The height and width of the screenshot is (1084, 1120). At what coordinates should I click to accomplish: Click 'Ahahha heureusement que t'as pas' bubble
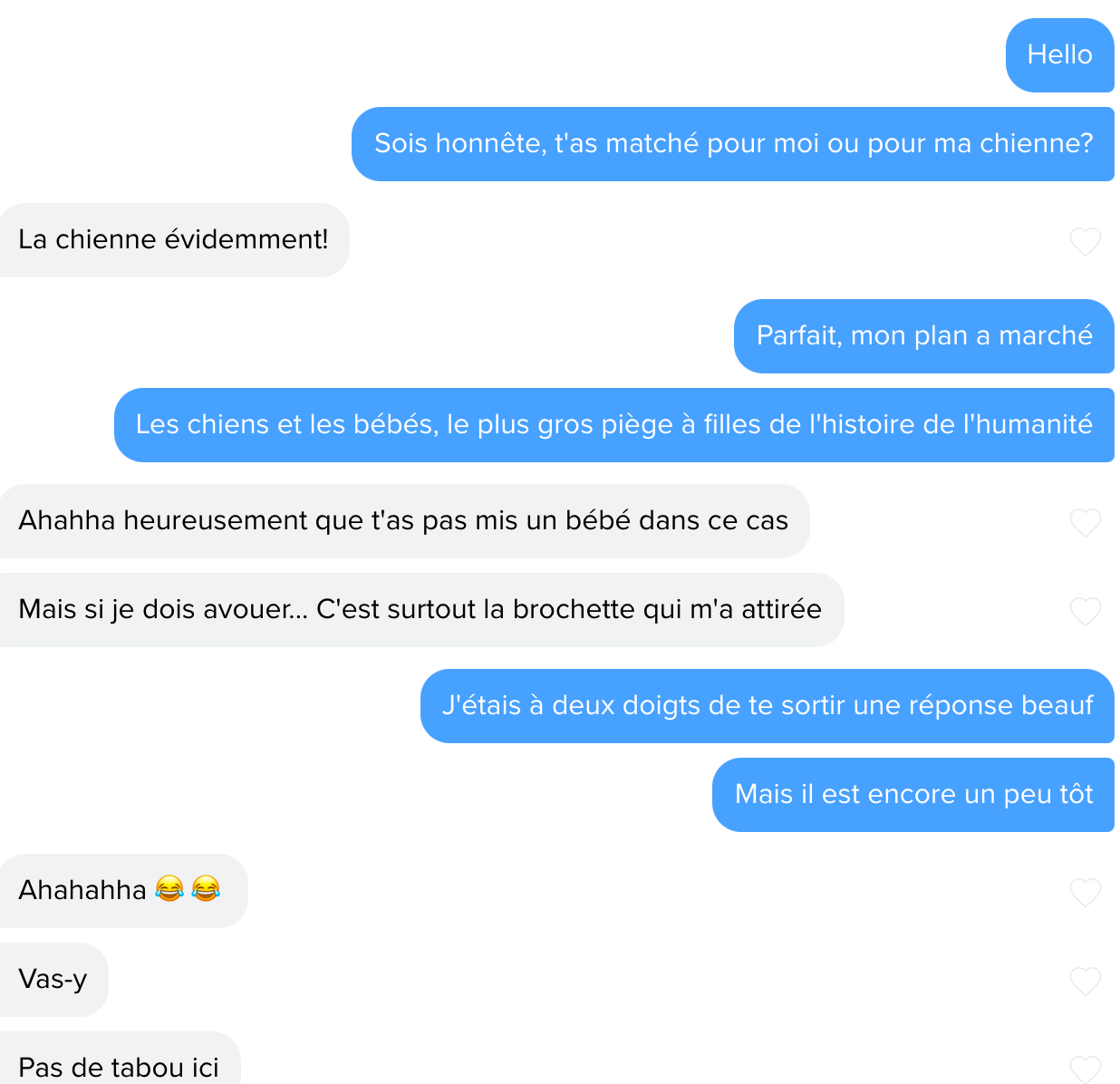click(x=404, y=521)
